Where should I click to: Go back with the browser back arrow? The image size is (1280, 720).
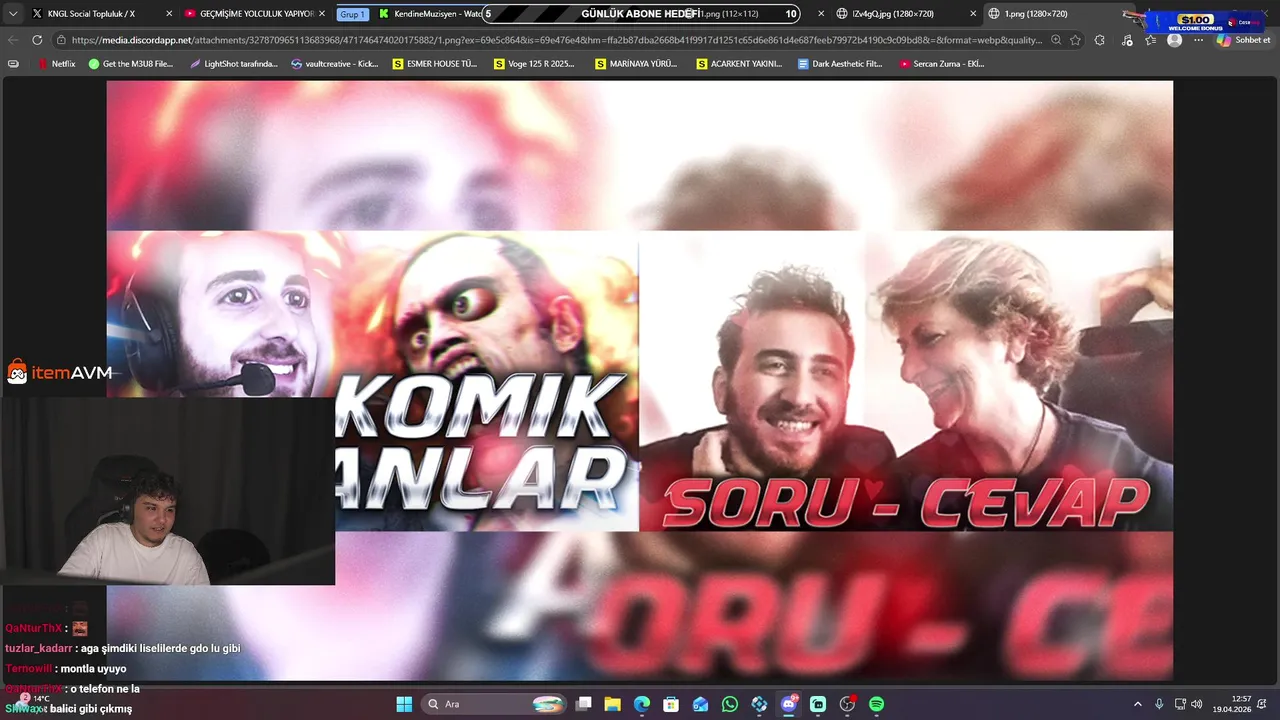(x=13, y=40)
